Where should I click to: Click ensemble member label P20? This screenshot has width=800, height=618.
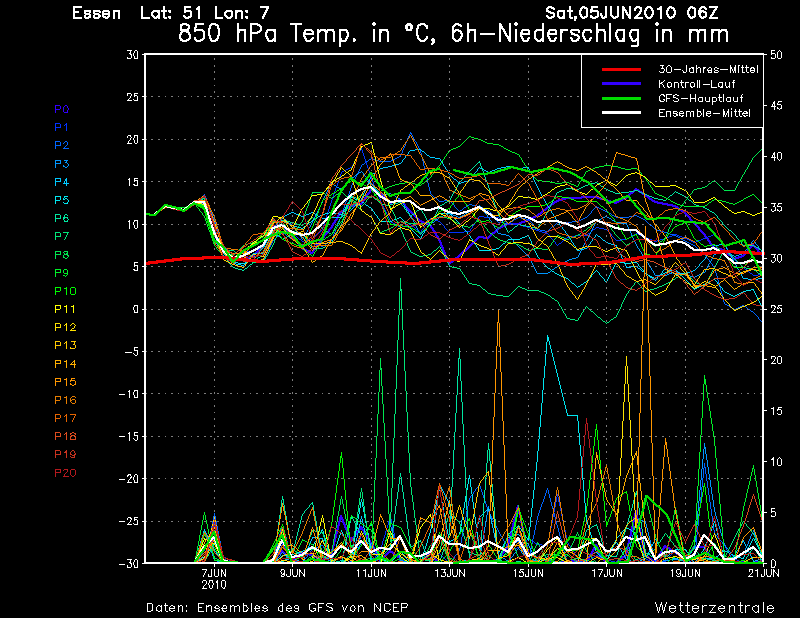pos(64,472)
